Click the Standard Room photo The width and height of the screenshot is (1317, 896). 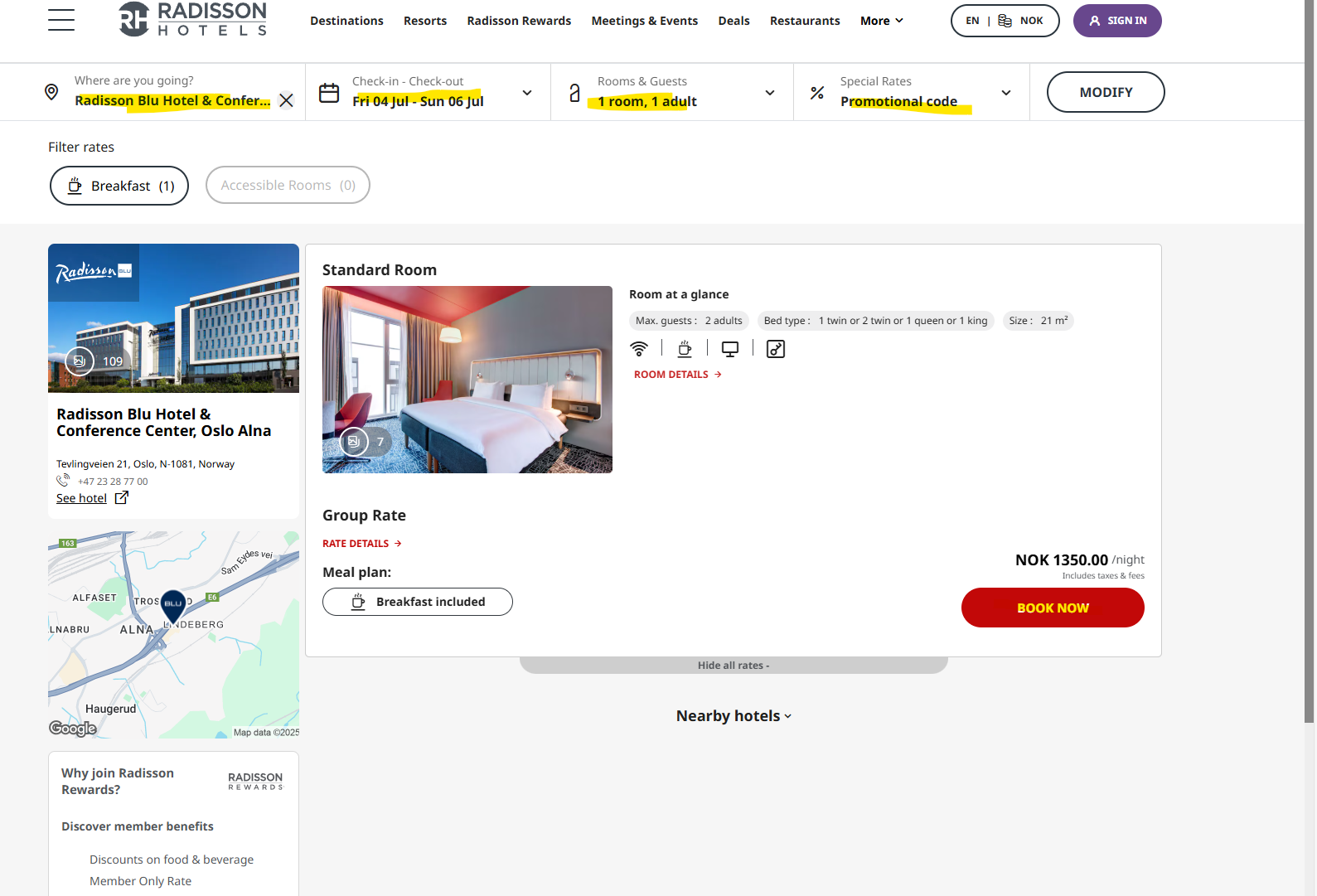pos(467,380)
